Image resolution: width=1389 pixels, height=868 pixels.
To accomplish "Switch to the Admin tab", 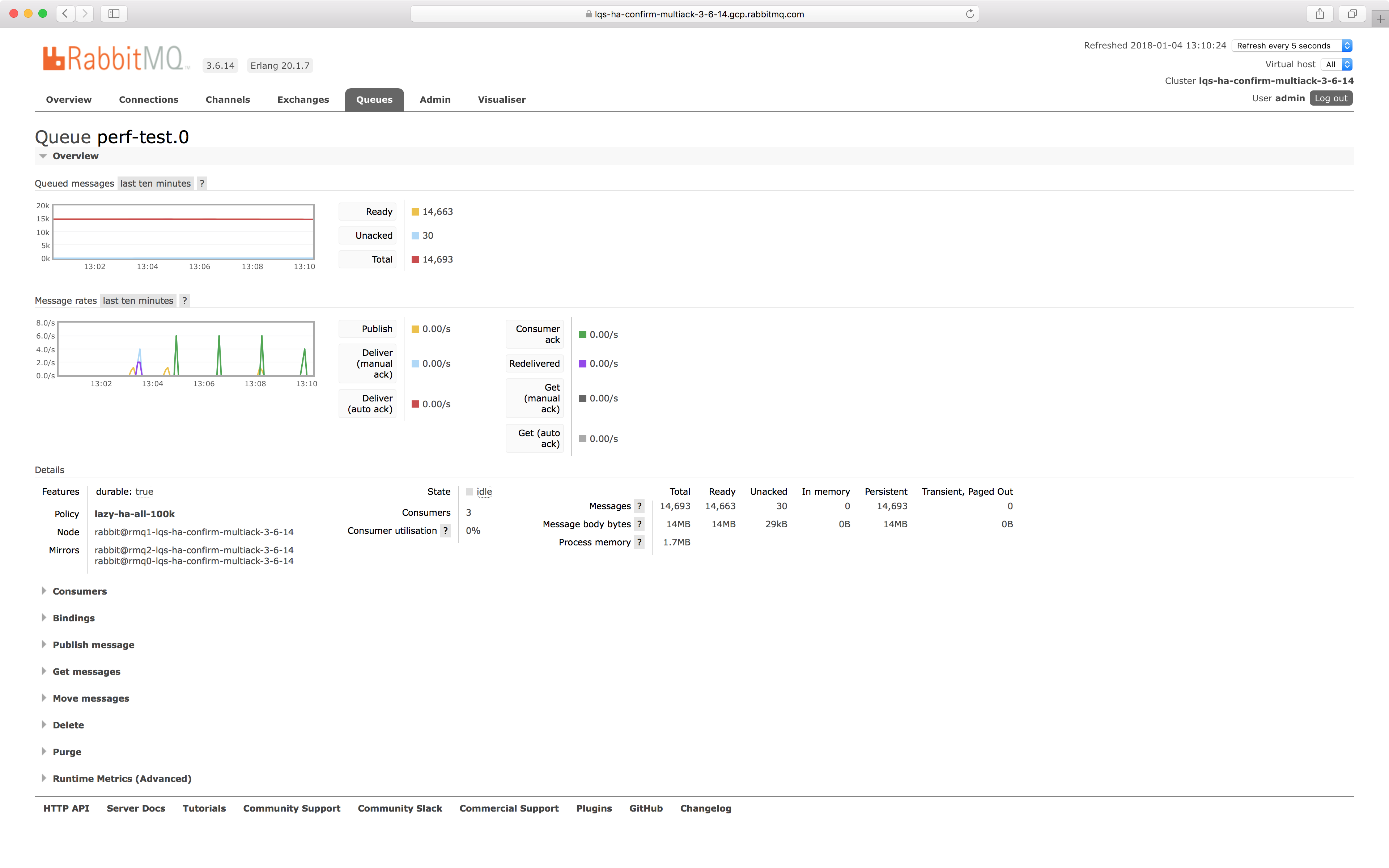I will pos(434,99).
